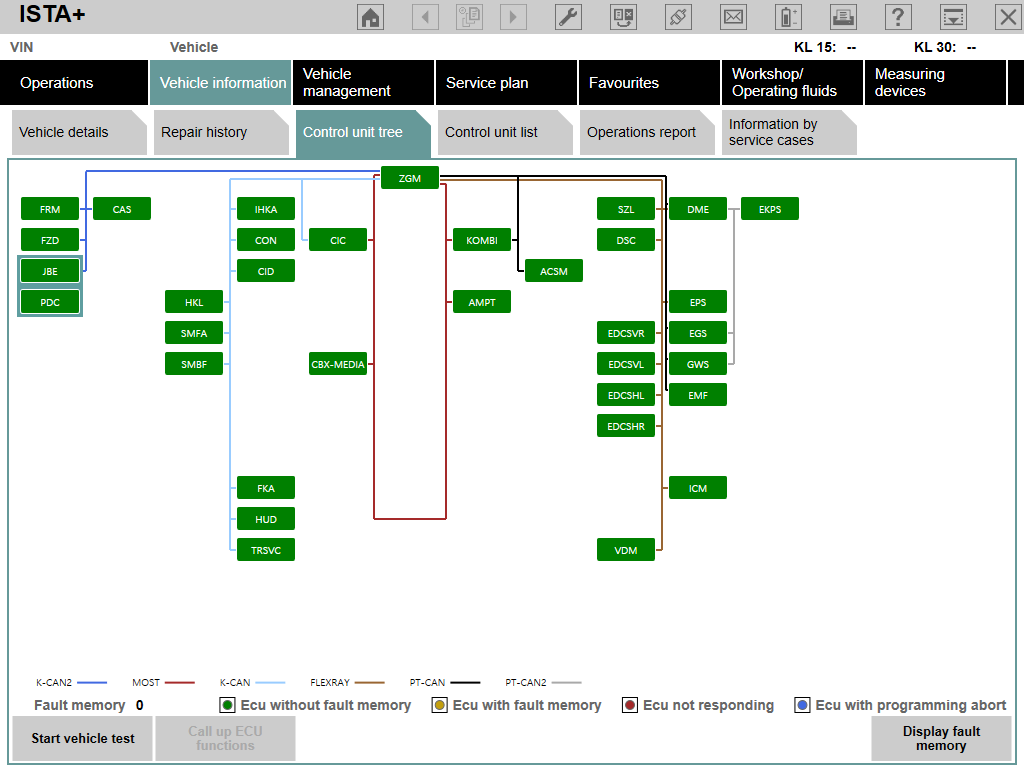Open the Measuring devices tab
The image size is (1024, 768).
[935, 83]
